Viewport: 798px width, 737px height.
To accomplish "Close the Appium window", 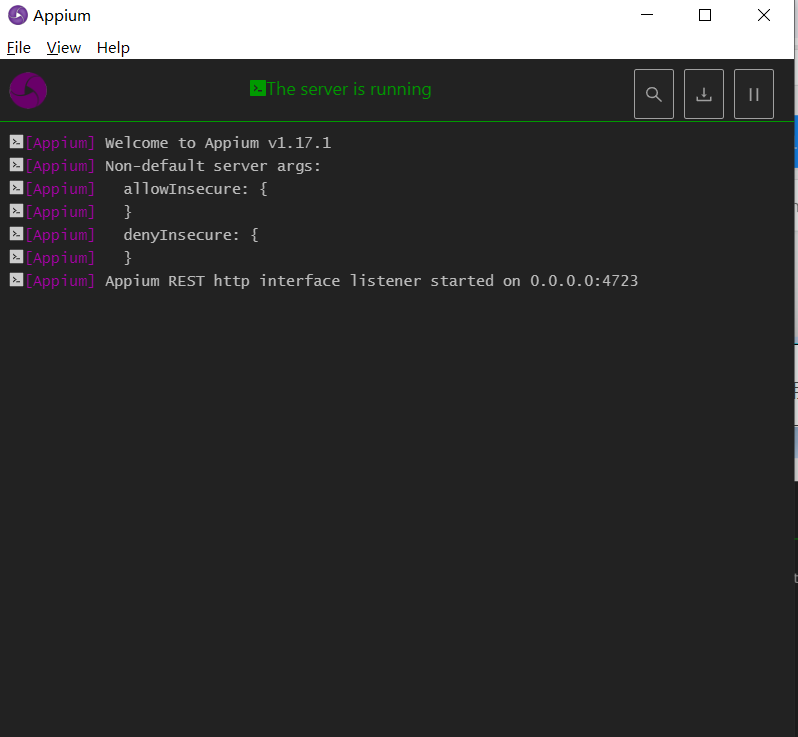I will pos(764,15).
